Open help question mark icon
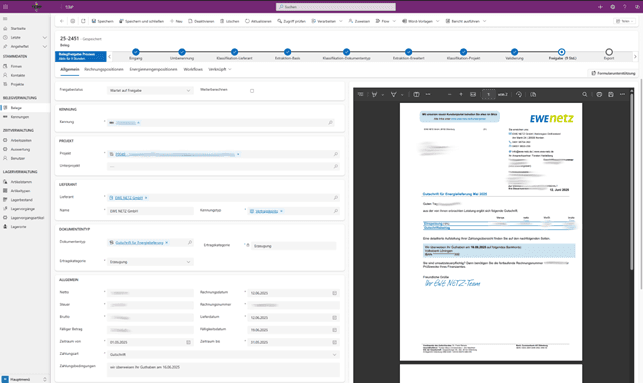Screen dimensions: 643x383 click(625, 7)
